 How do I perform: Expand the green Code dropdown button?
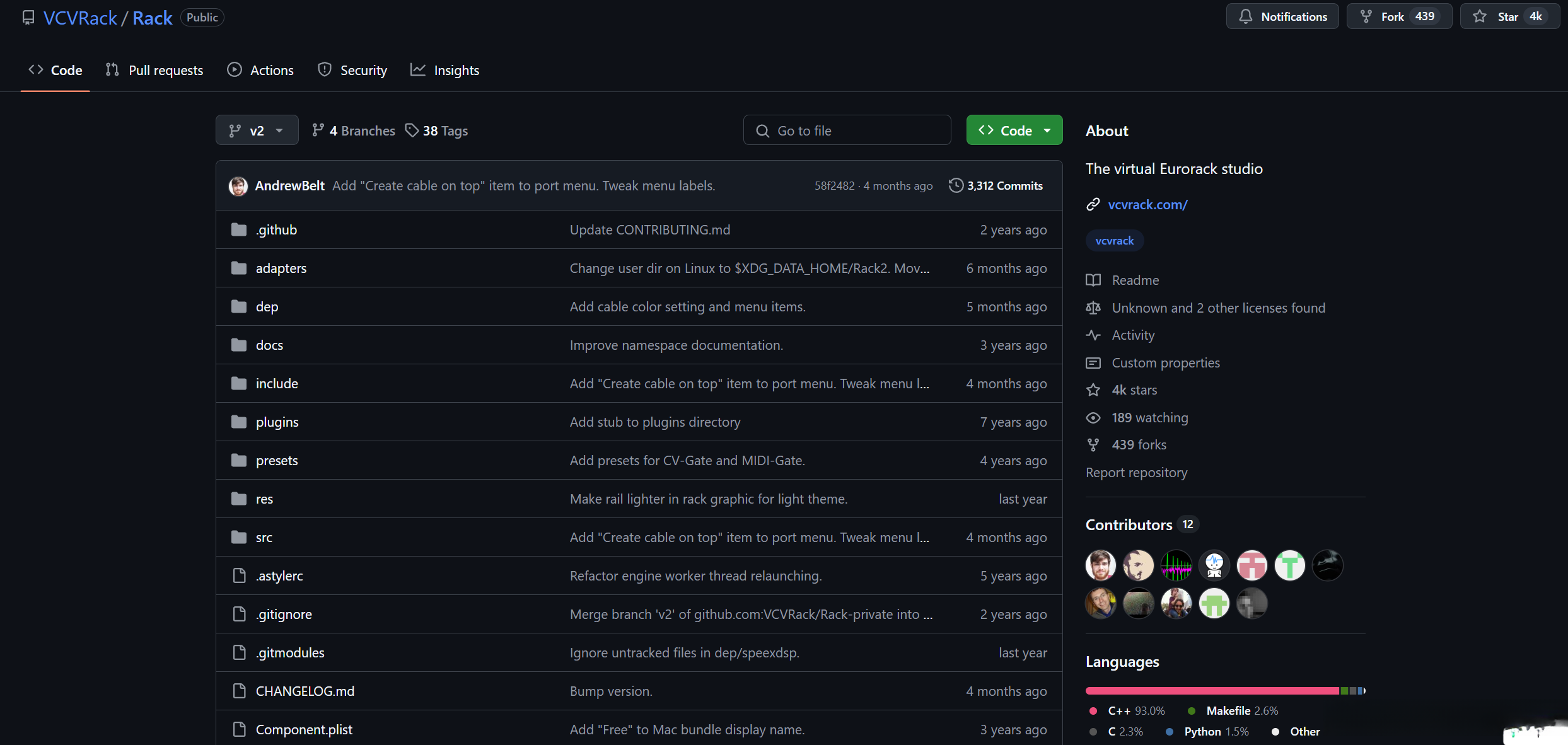pos(1014,130)
